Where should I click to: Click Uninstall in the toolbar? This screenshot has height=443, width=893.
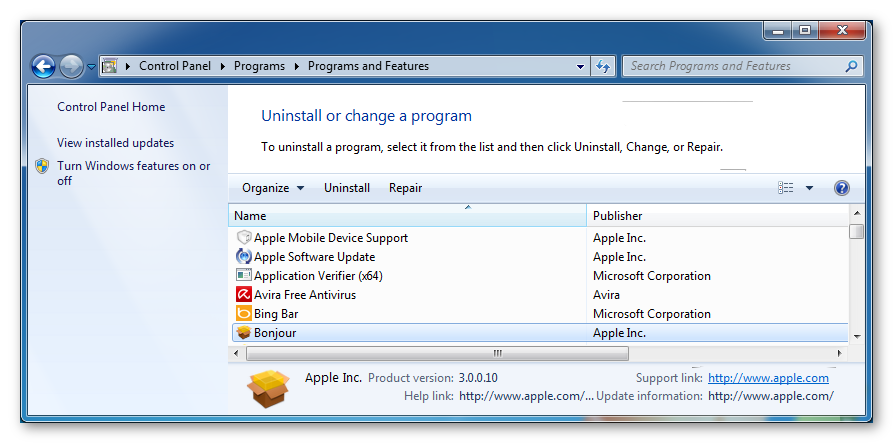tap(347, 188)
